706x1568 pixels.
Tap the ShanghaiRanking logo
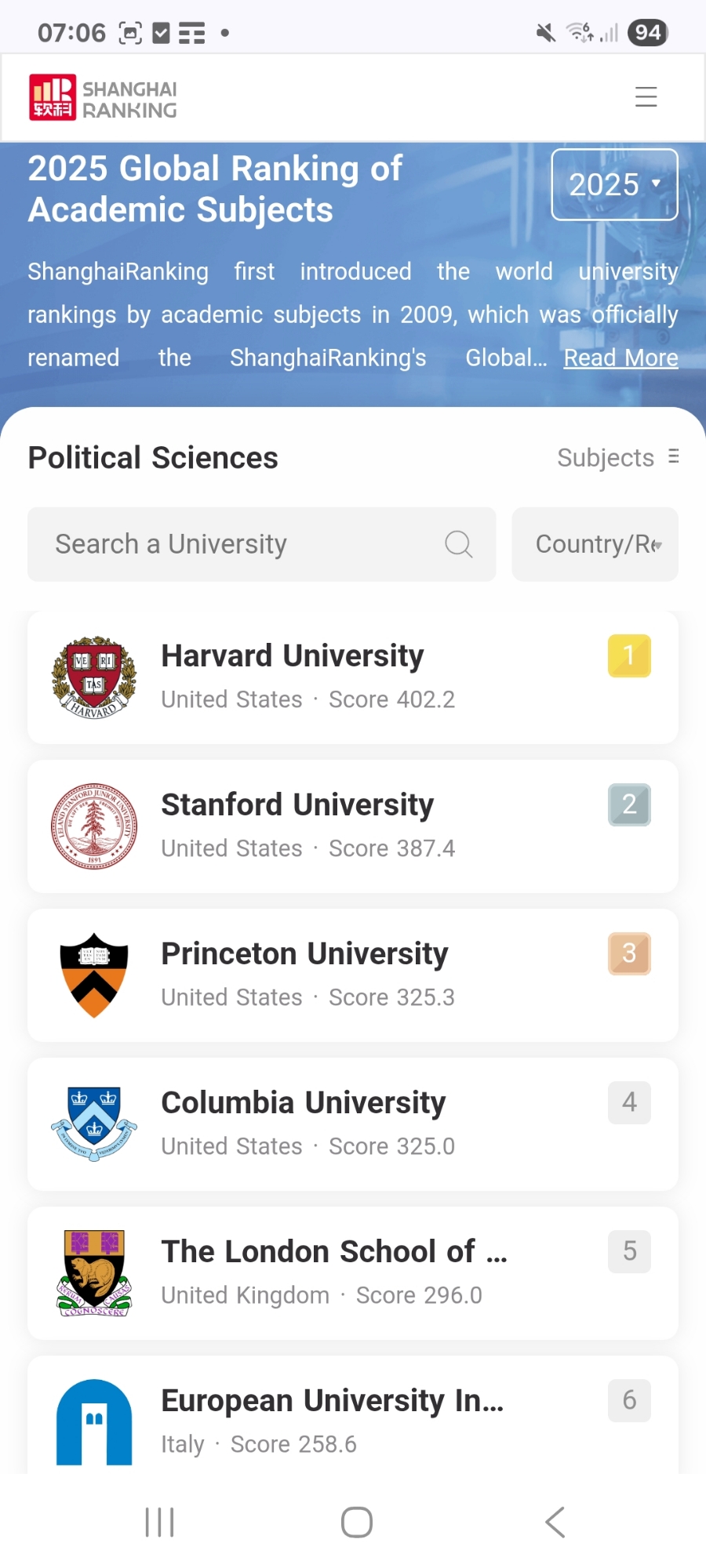pos(103,99)
